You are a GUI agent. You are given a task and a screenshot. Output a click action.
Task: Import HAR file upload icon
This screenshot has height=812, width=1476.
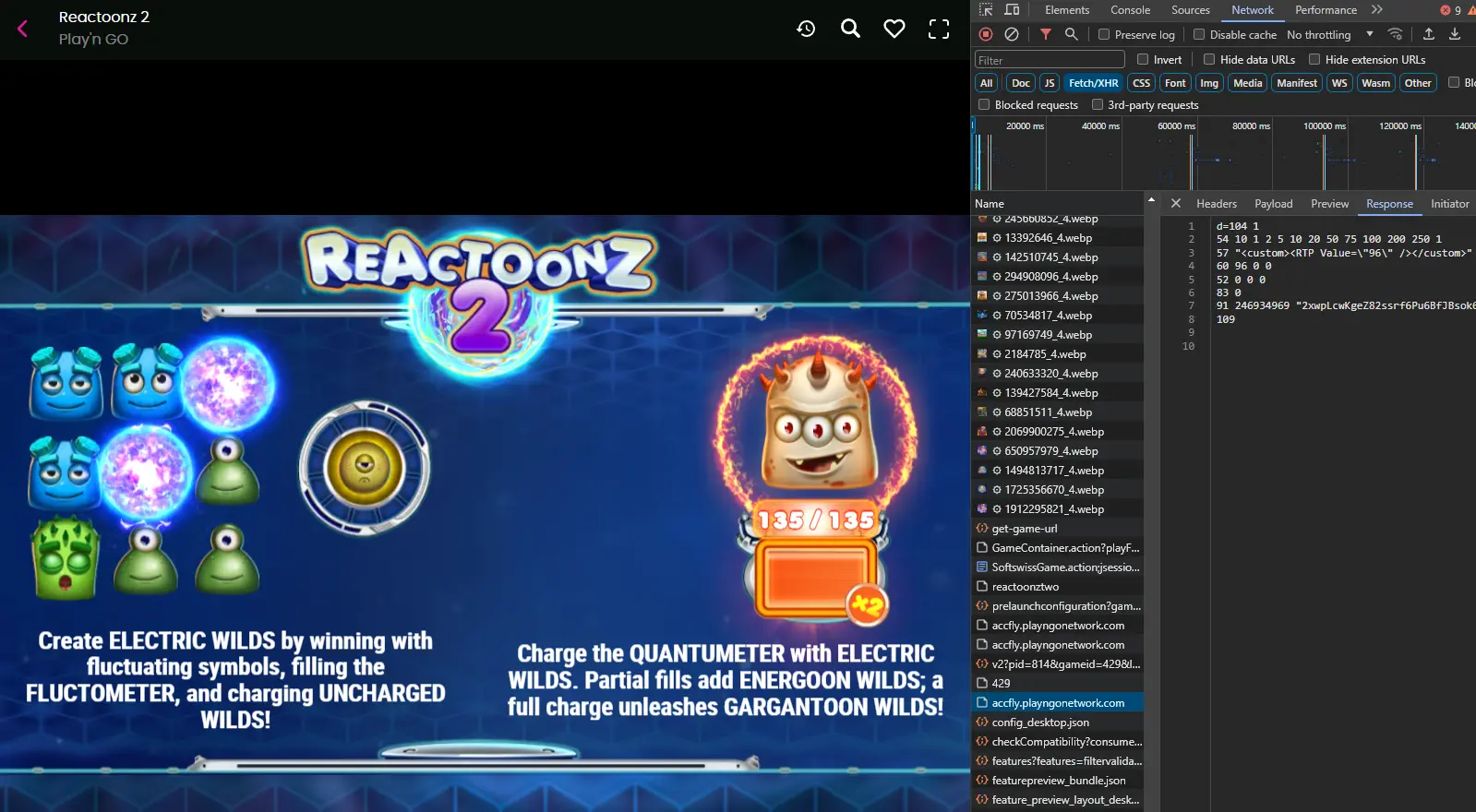point(1429,34)
